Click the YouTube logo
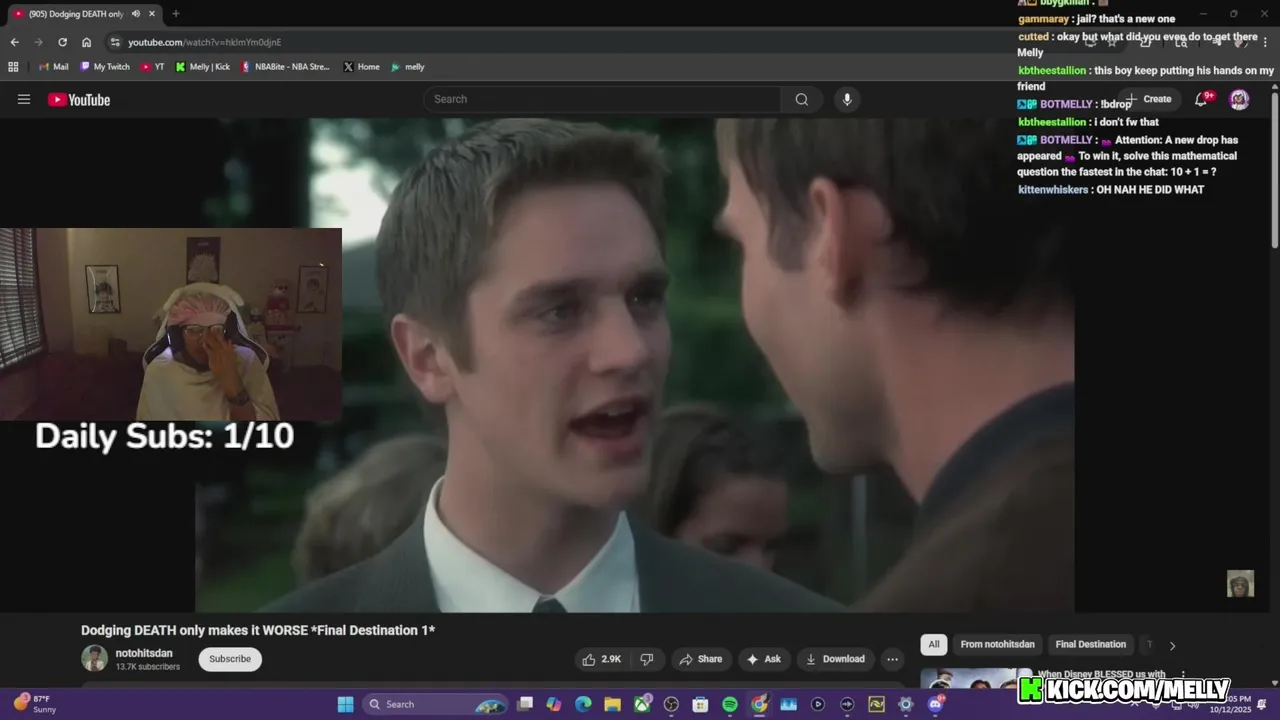The image size is (1280, 720). point(79,99)
